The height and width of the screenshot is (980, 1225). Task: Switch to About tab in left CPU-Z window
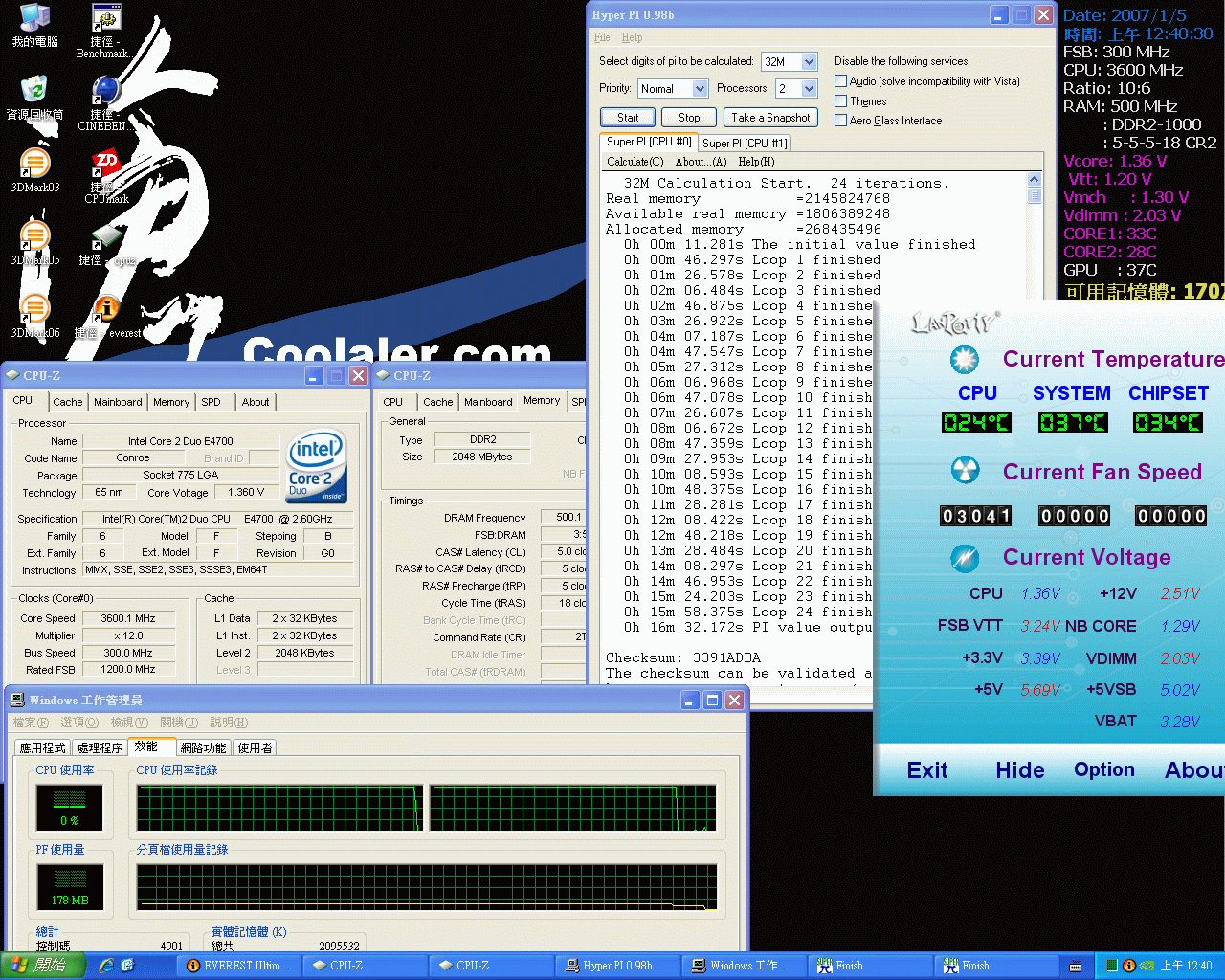256,402
